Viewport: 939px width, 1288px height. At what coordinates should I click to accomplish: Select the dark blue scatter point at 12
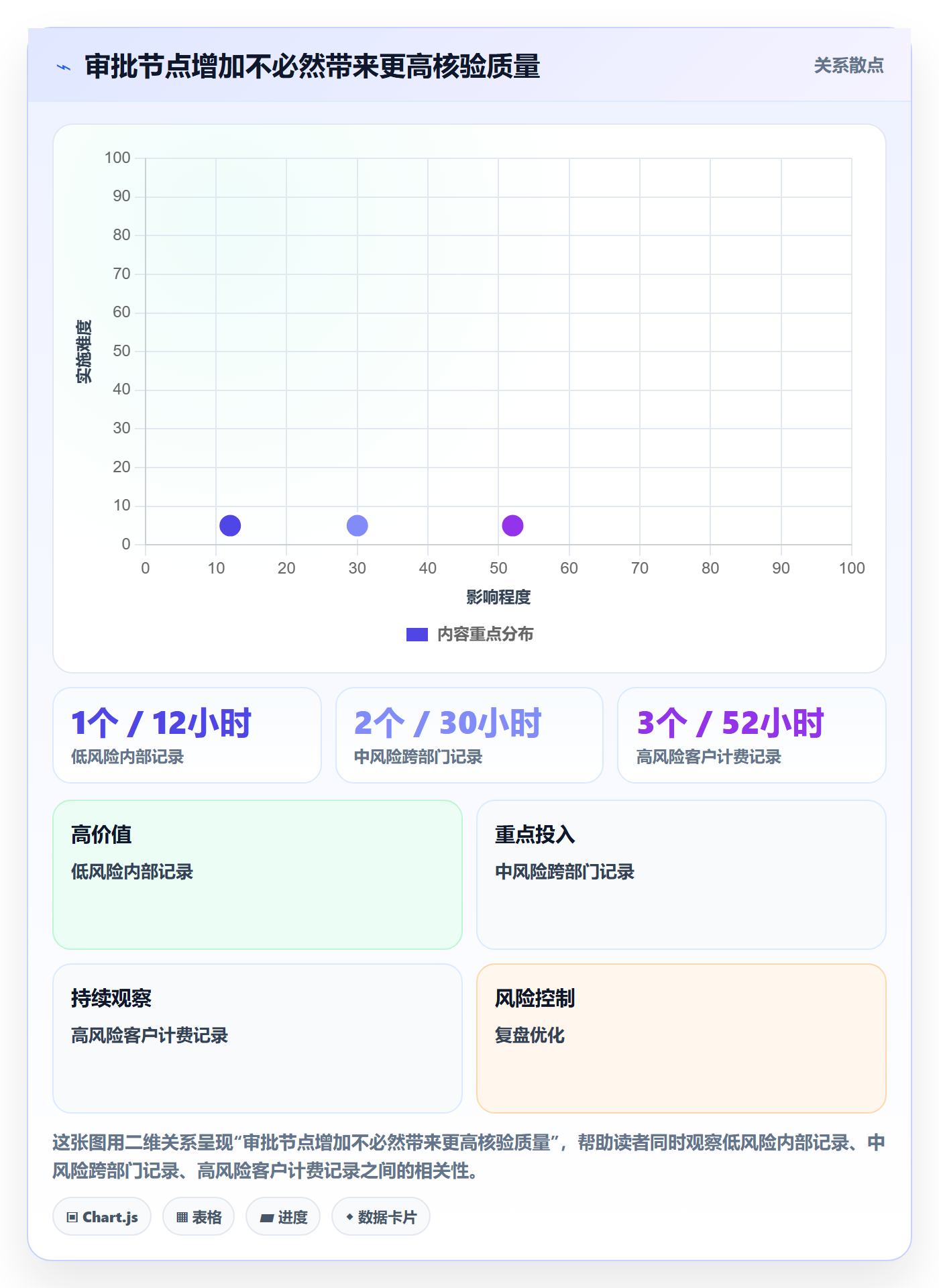click(230, 525)
